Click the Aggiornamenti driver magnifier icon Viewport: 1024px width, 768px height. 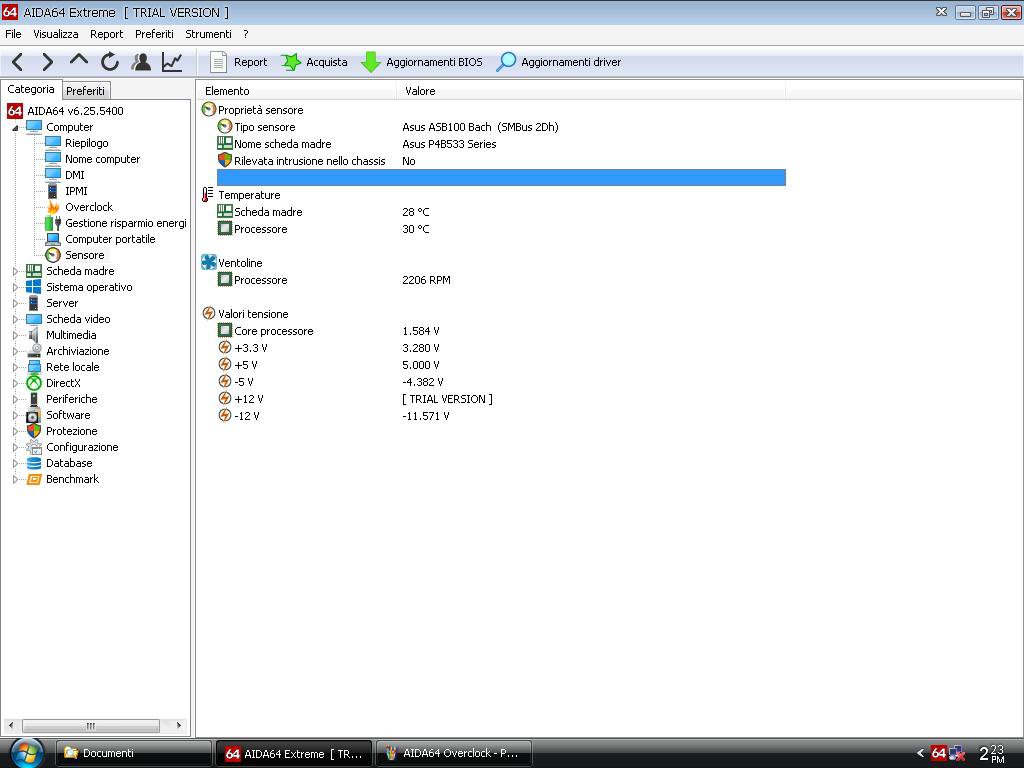[507, 62]
